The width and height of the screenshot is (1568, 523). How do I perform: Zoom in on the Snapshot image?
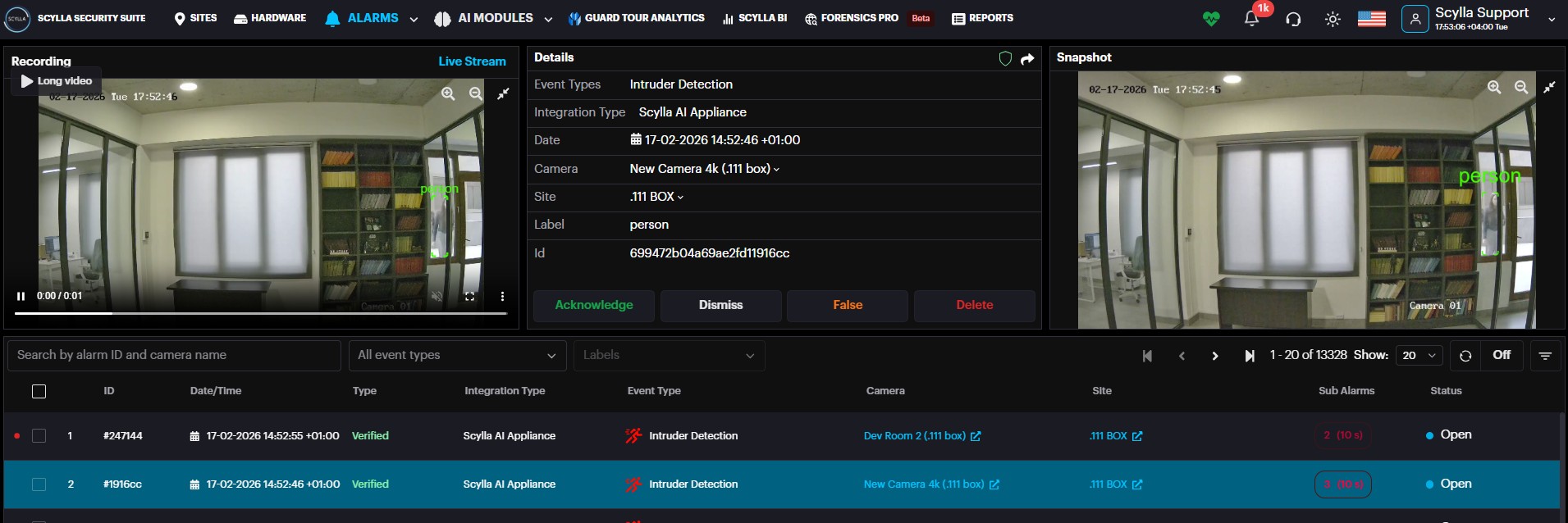pyautogui.click(x=1494, y=87)
